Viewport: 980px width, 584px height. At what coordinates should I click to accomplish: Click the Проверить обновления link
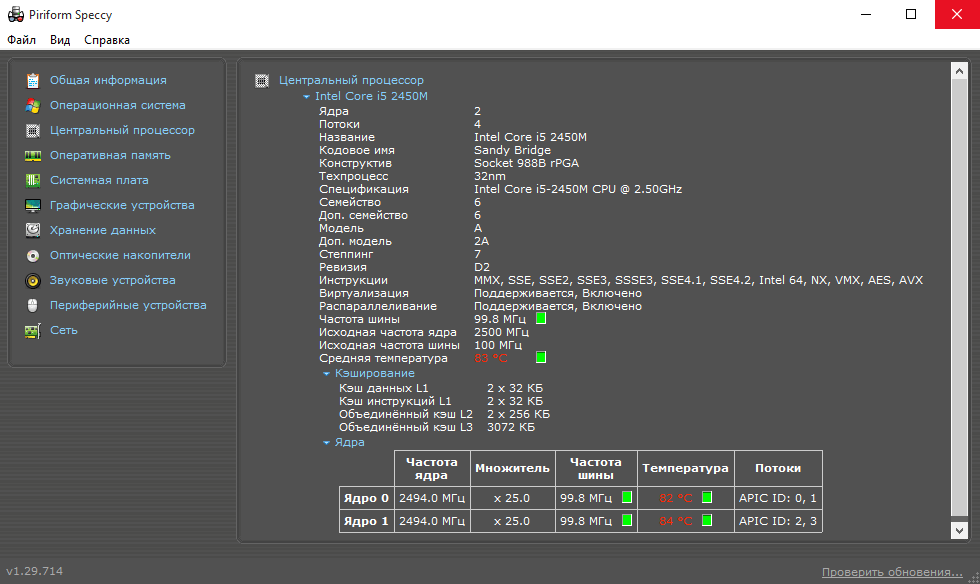pyautogui.click(x=892, y=572)
